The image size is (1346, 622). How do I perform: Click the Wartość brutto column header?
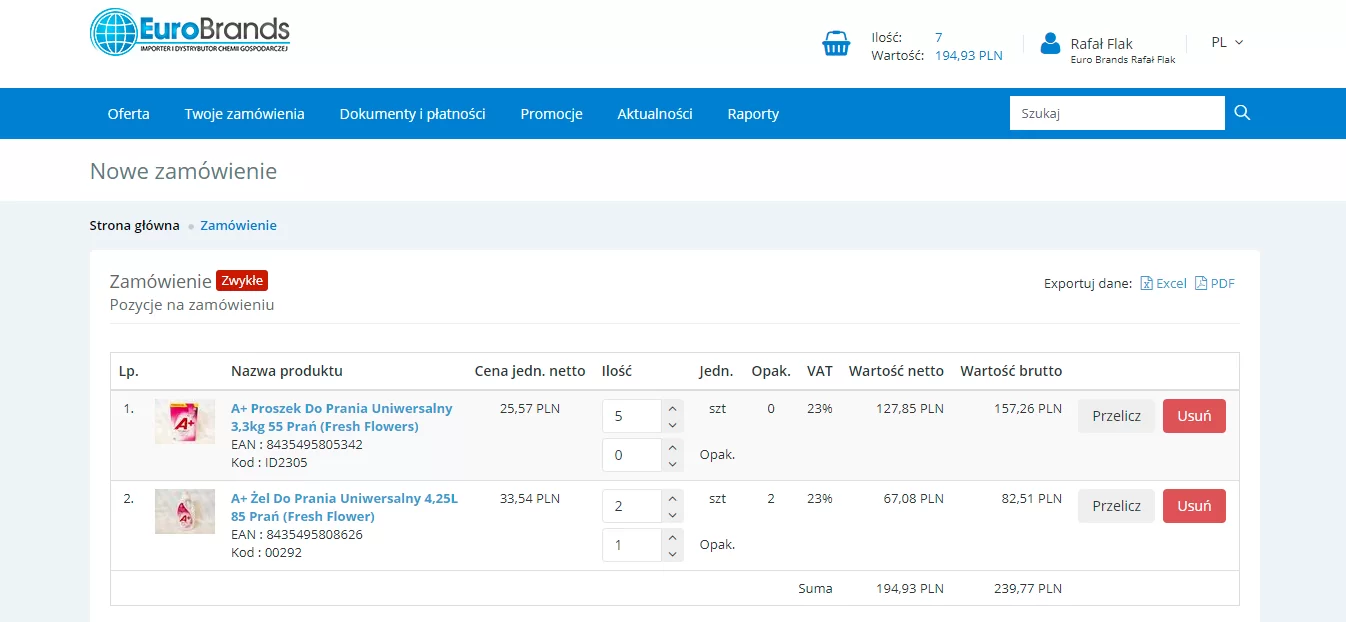coord(1011,371)
